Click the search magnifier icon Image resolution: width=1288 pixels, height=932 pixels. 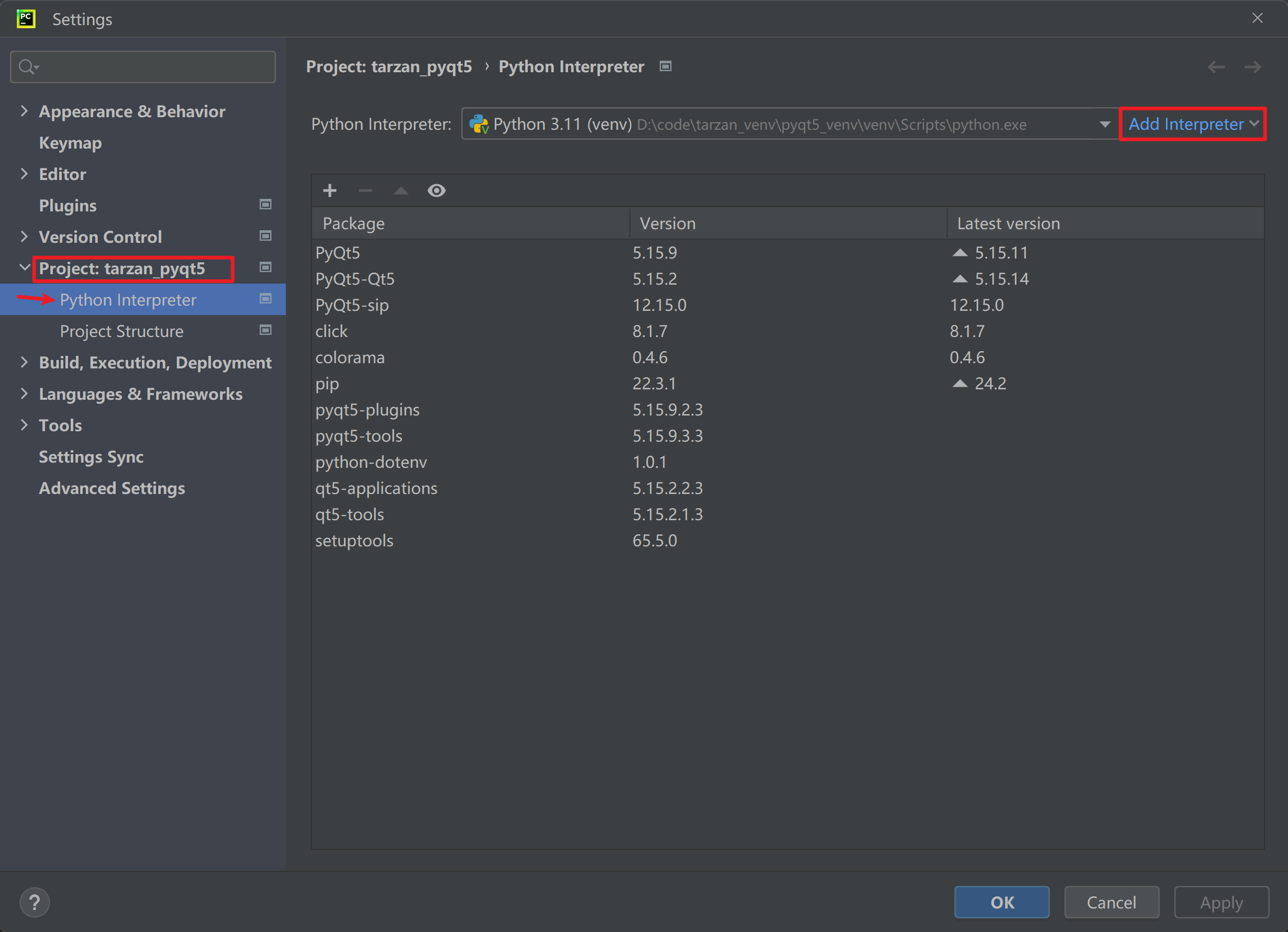28,67
